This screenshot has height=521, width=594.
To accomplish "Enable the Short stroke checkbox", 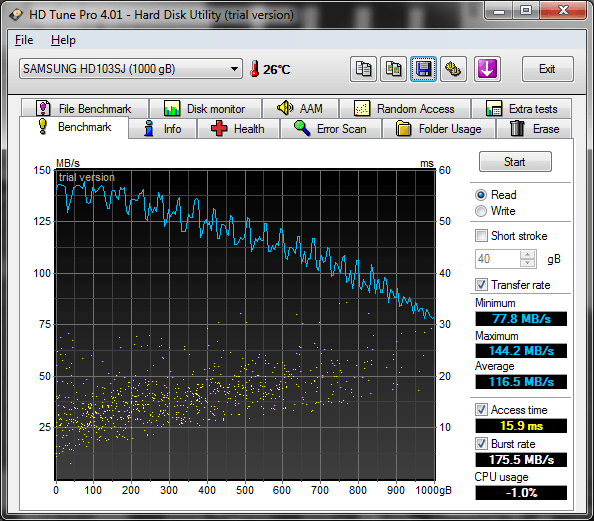I will tap(481, 236).
